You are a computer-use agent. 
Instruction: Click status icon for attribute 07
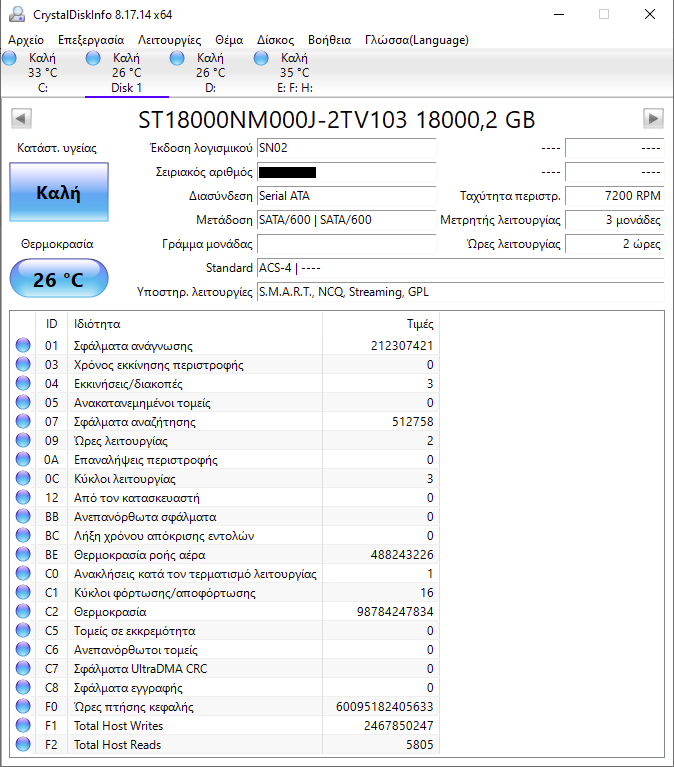point(23,421)
